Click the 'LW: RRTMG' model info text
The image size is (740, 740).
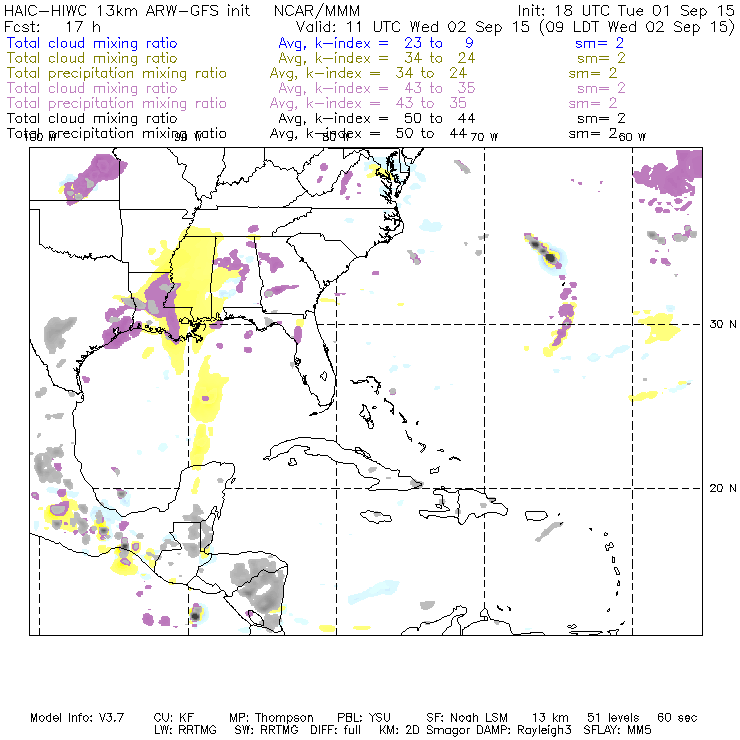[x=185, y=730]
